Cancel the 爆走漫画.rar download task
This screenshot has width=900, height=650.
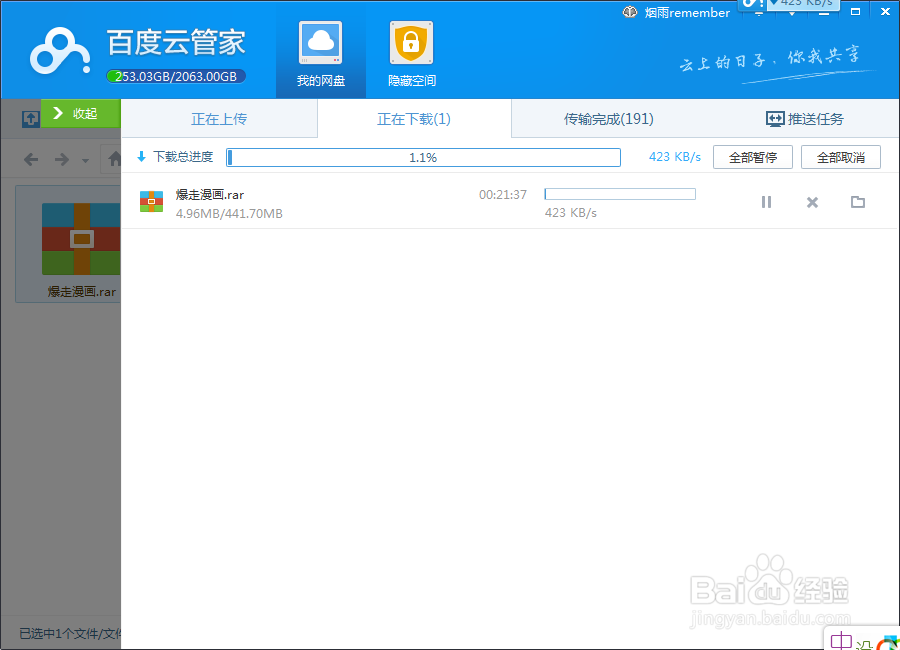click(812, 202)
